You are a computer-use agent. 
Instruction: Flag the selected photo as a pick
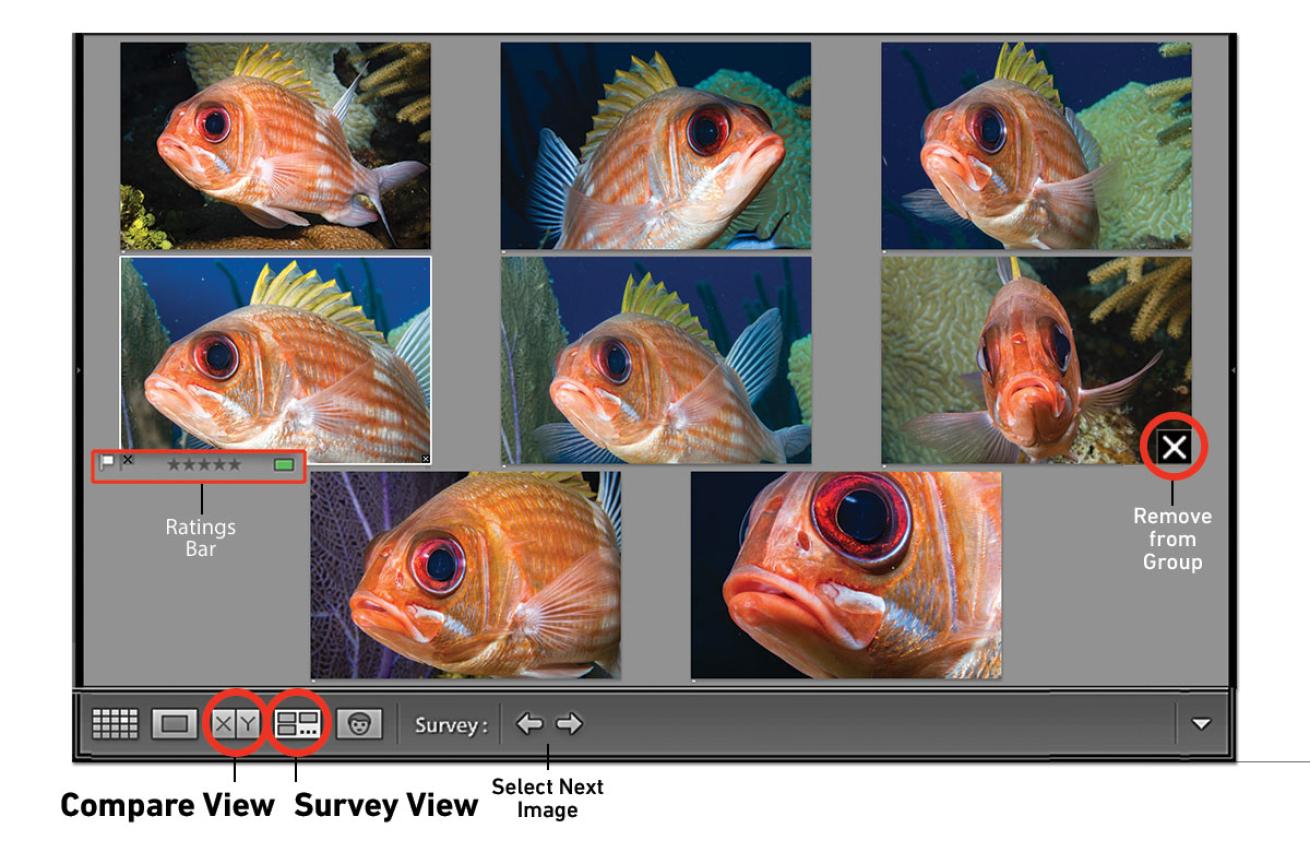pos(105,463)
